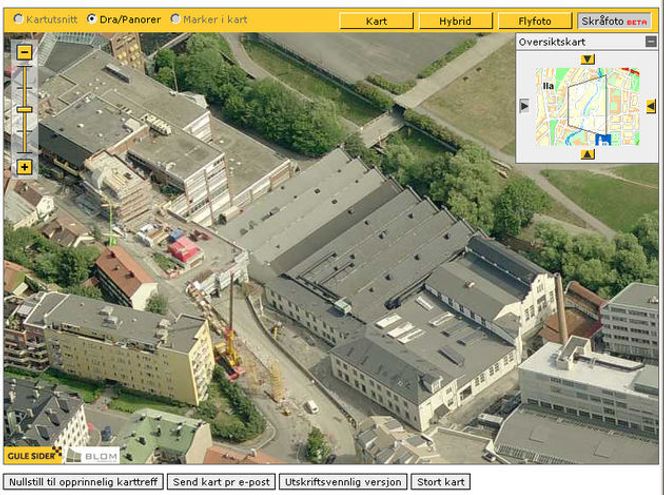Screen dimensions: 664x495
Task: Click the zoom slider handle
Action: 24,109
